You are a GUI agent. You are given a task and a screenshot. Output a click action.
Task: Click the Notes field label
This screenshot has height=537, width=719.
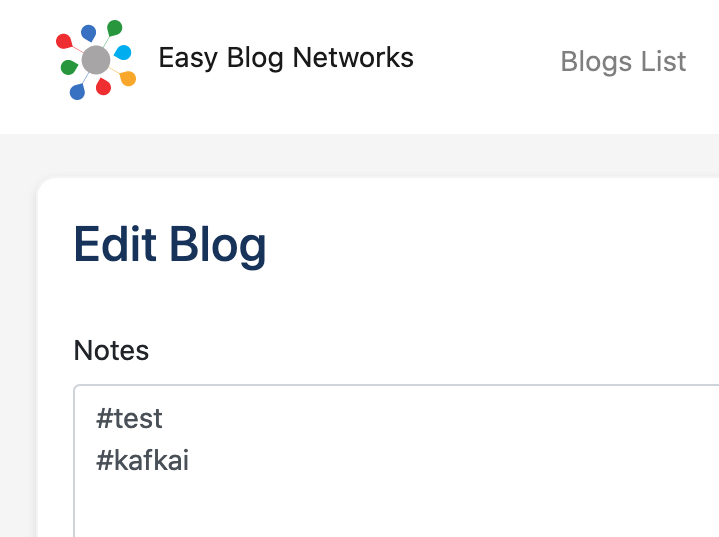click(111, 350)
